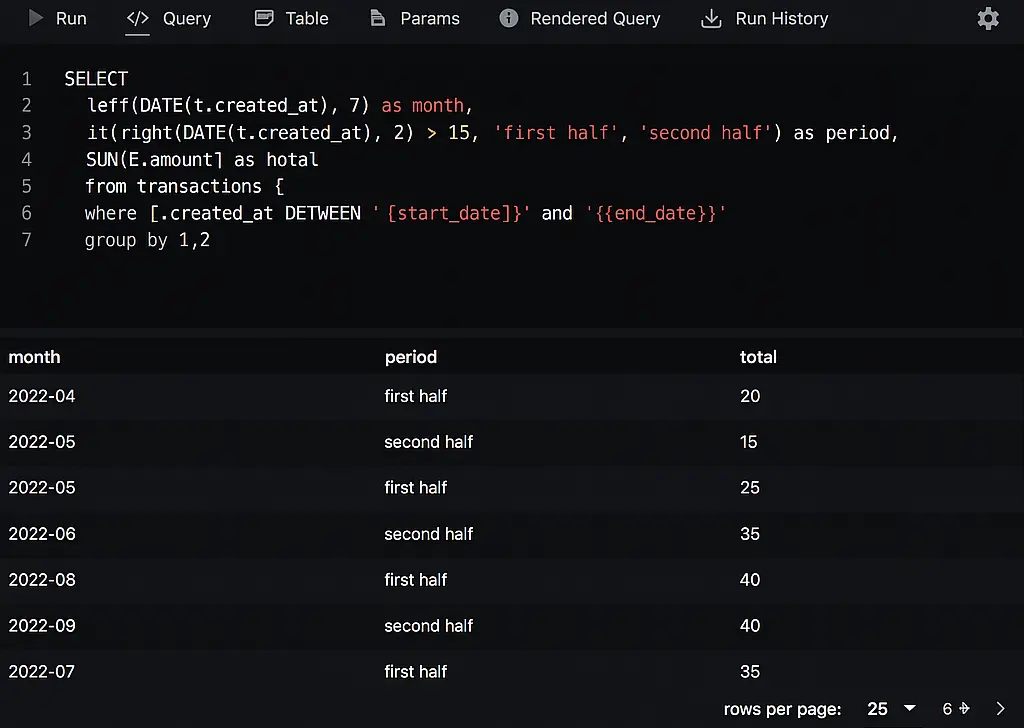Open the Params tab
This screenshot has width=1024, height=728.
coord(430,18)
